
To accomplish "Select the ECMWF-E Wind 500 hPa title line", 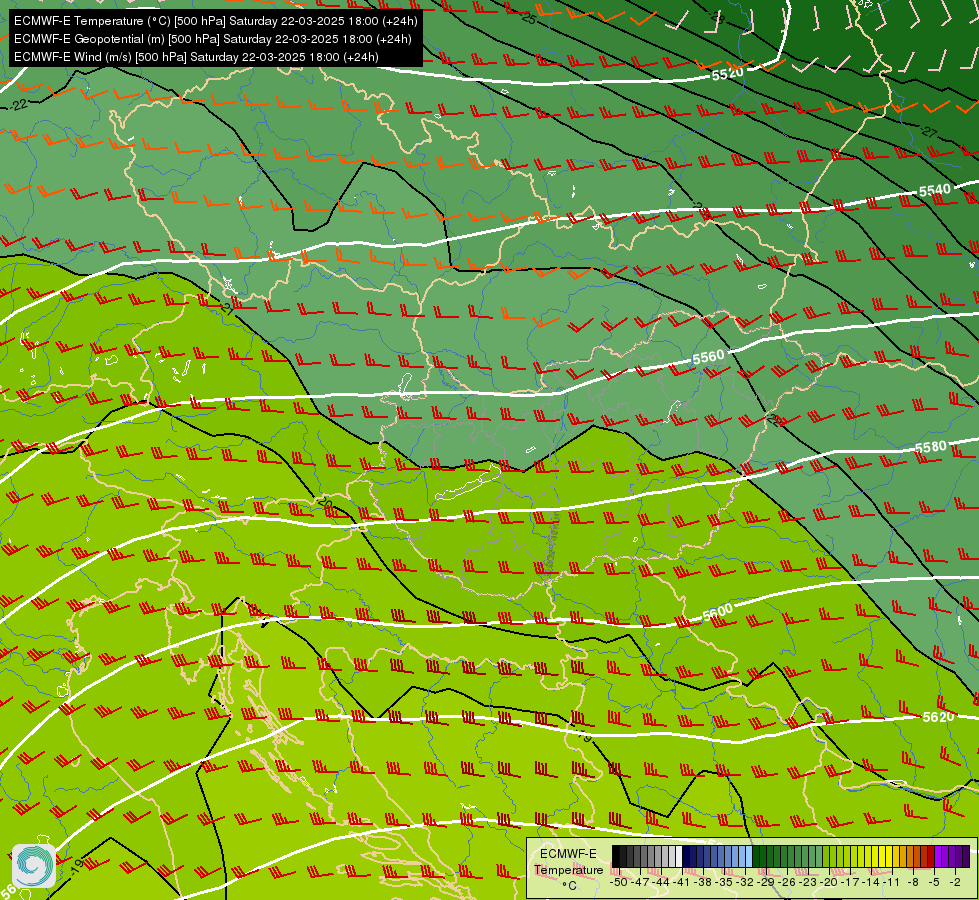I will coord(196,57).
